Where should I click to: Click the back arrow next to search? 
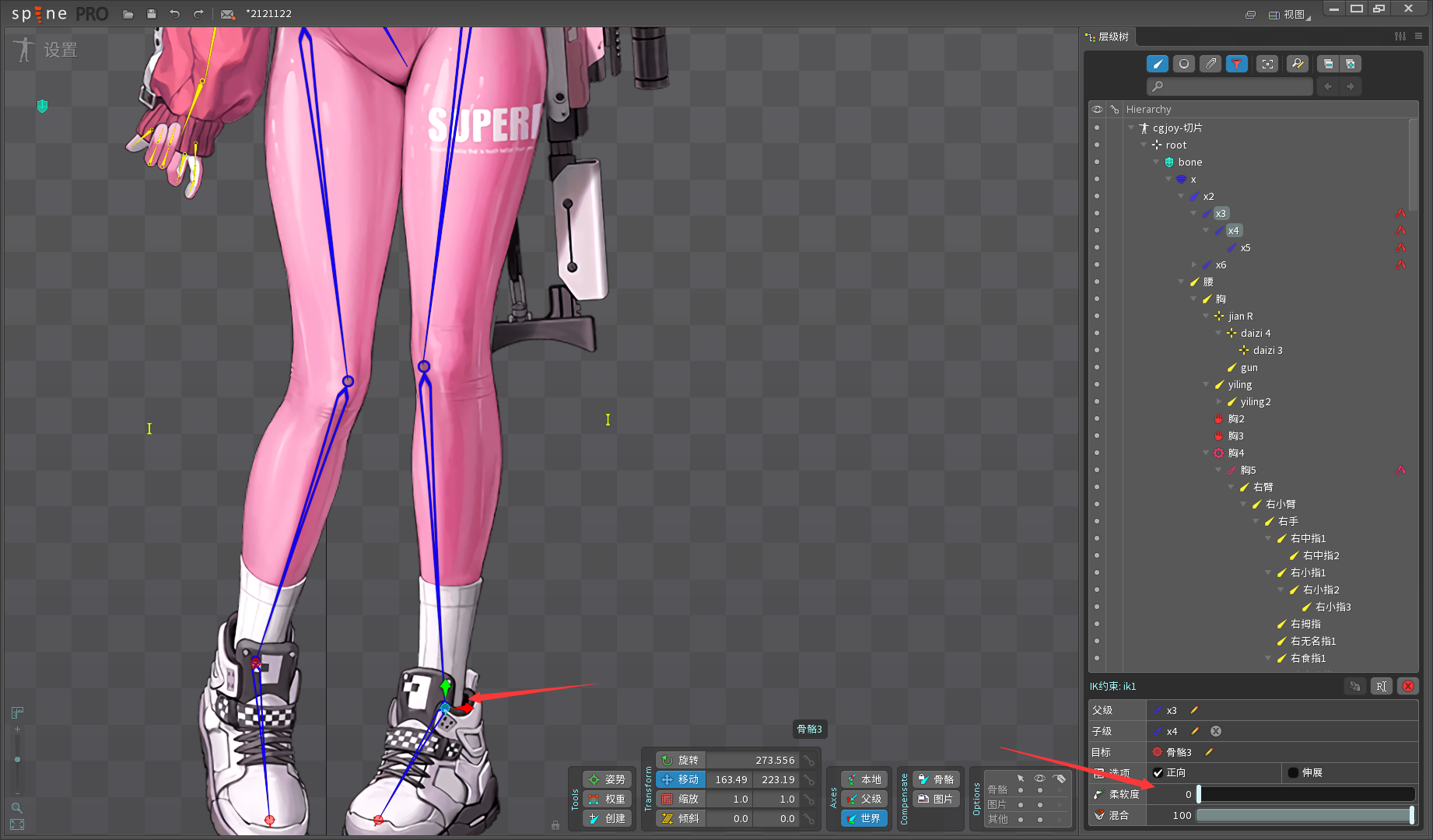pos(1329,86)
